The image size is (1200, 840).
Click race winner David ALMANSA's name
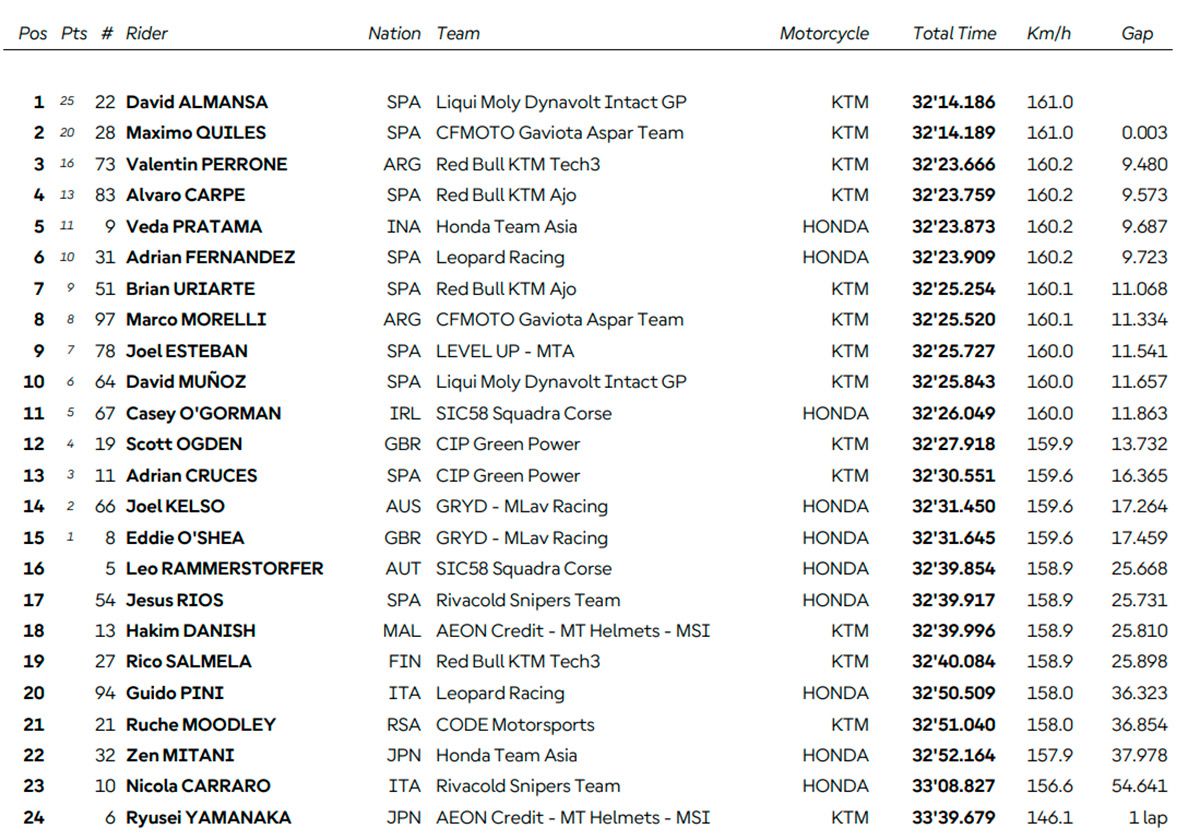click(x=197, y=102)
